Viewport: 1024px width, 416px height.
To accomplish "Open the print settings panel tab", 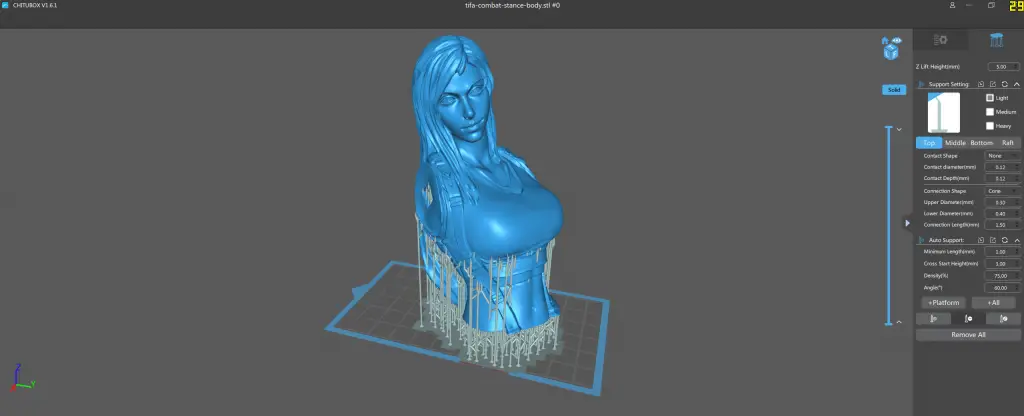I will 940,40.
